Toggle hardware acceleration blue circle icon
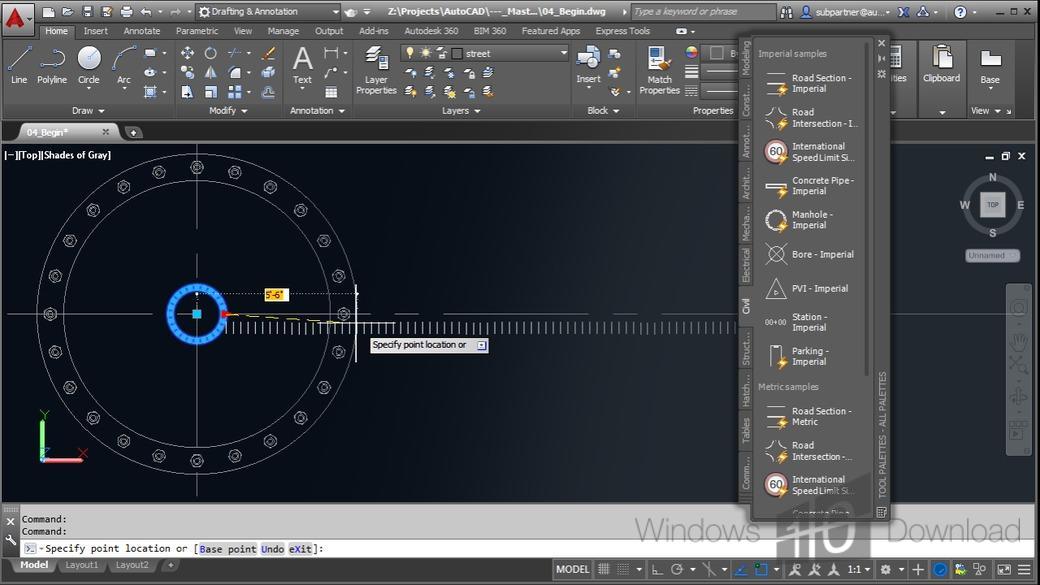1040x585 pixels. pos(940,569)
